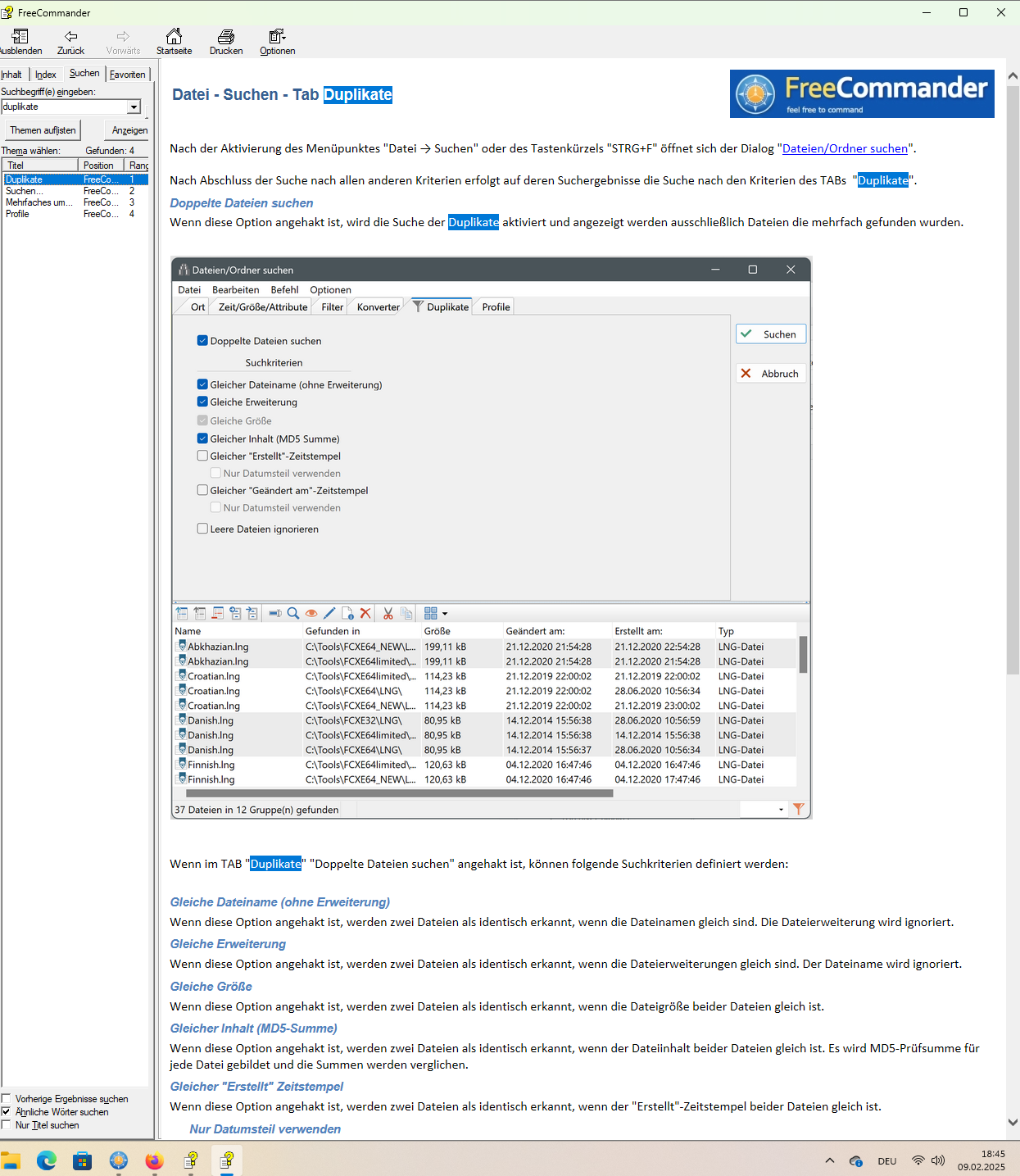Click the results list vertical scrollbar in dialog screenshot

804,654
